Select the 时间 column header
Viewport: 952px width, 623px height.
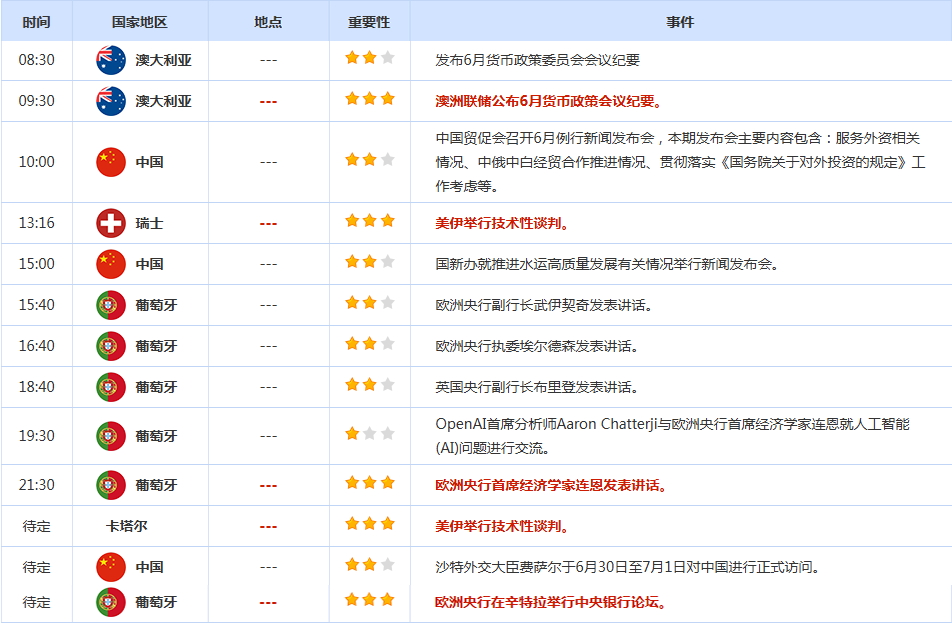click(36, 22)
